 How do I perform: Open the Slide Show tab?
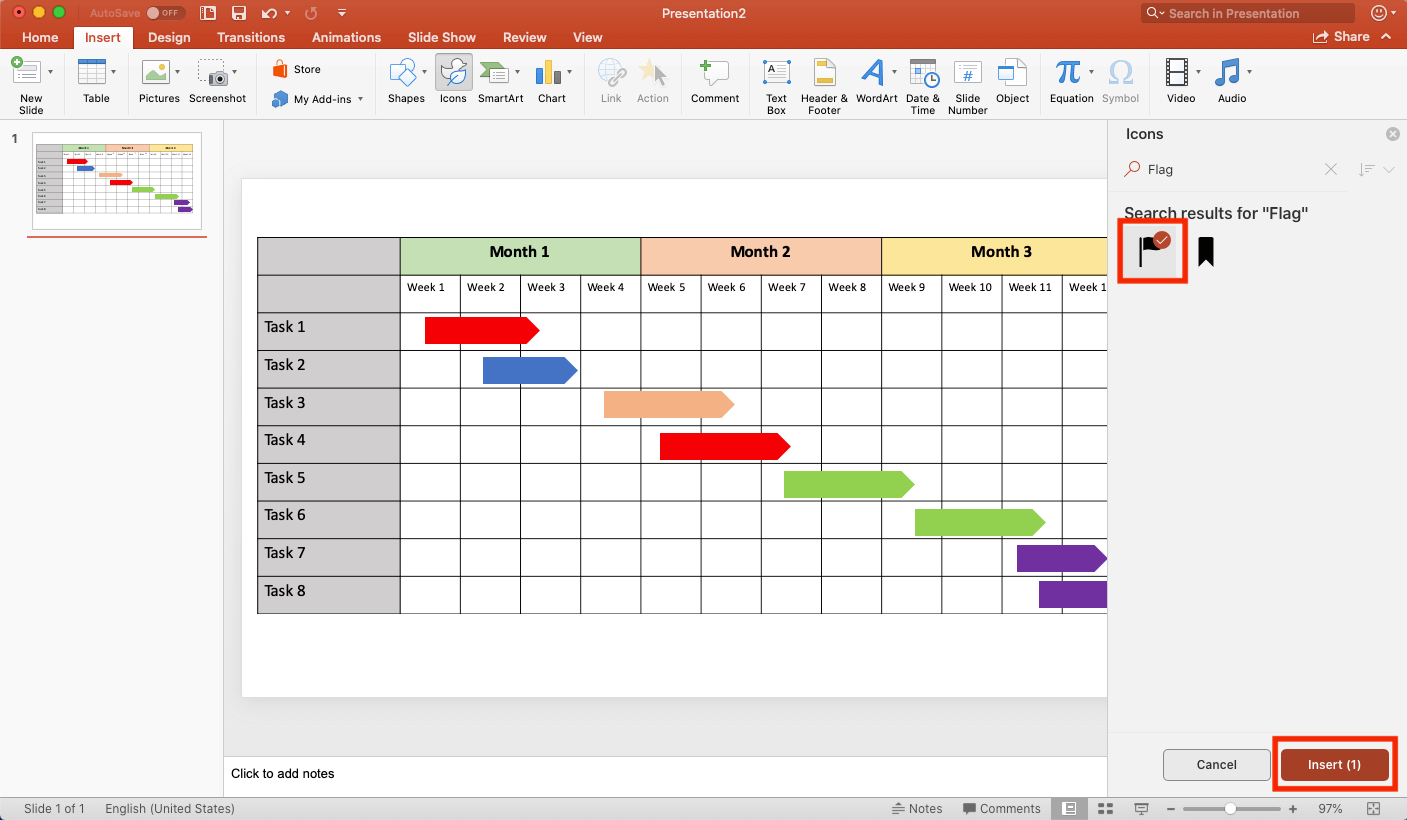pyautogui.click(x=441, y=37)
